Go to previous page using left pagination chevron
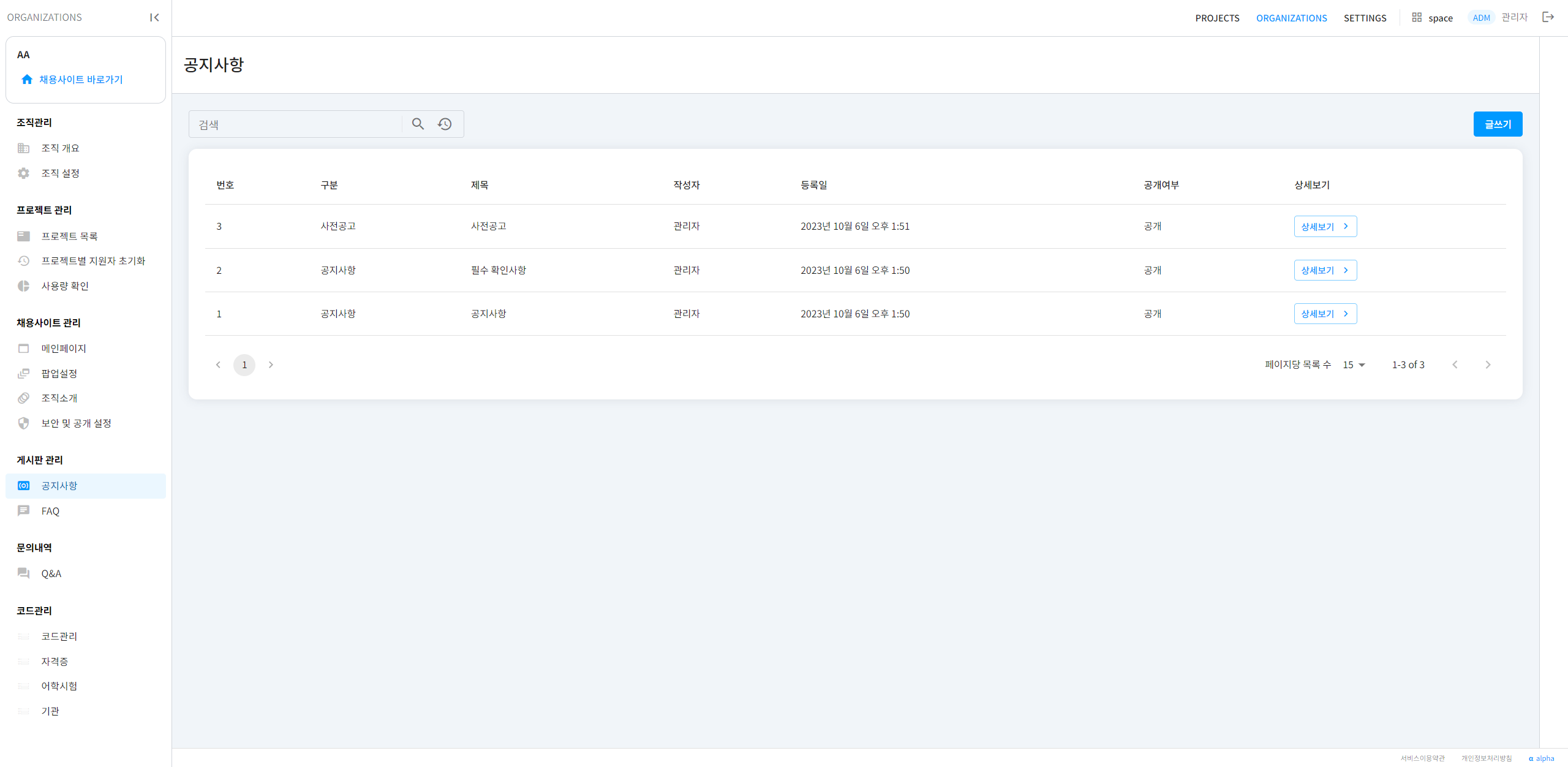1568x767 pixels. [x=218, y=365]
